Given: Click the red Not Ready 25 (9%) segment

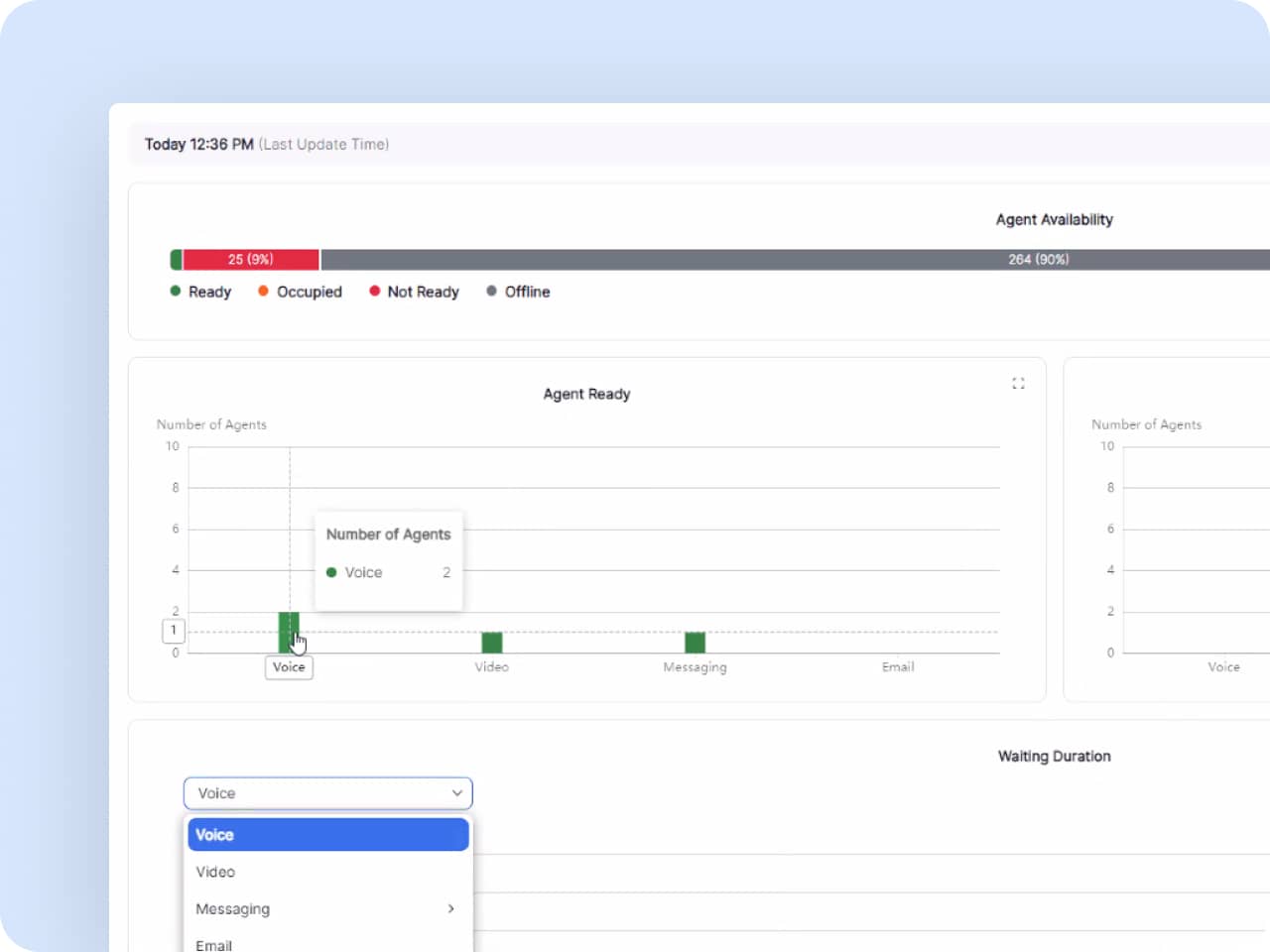Looking at the screenshot, I should (x=251, y=260).
